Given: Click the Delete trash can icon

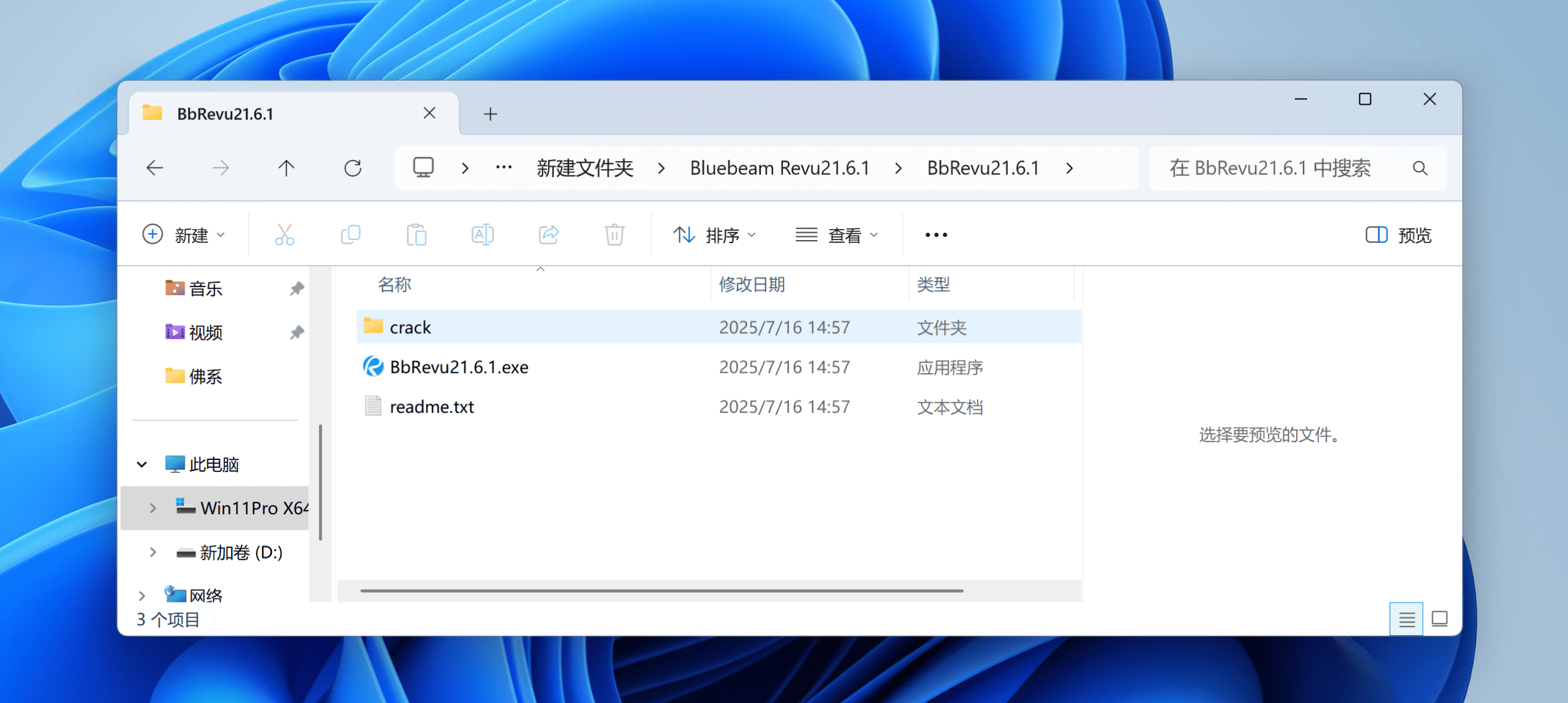Looking at the screenshot, I should coord(614,235).
